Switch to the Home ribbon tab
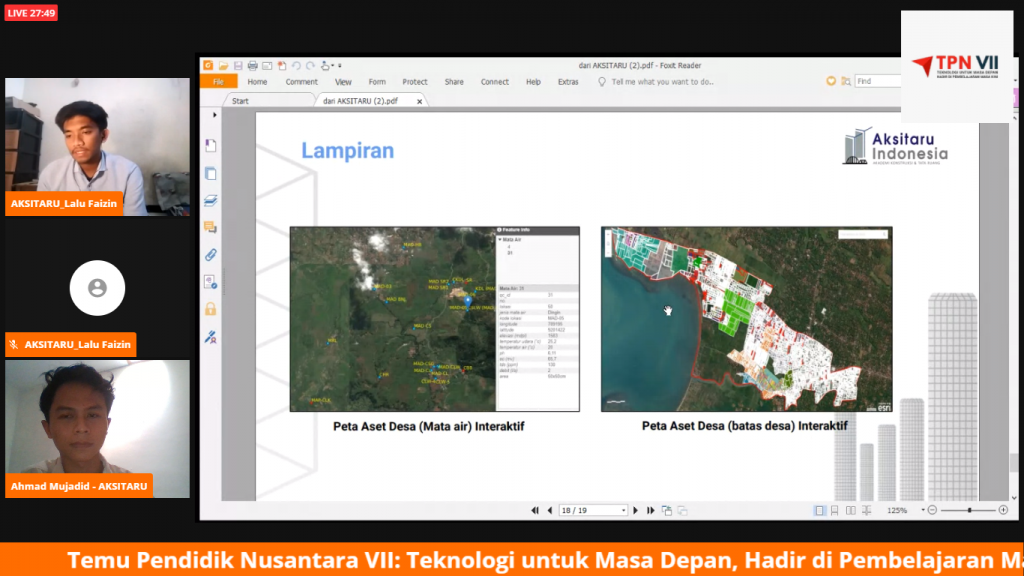 click(257, 82)
